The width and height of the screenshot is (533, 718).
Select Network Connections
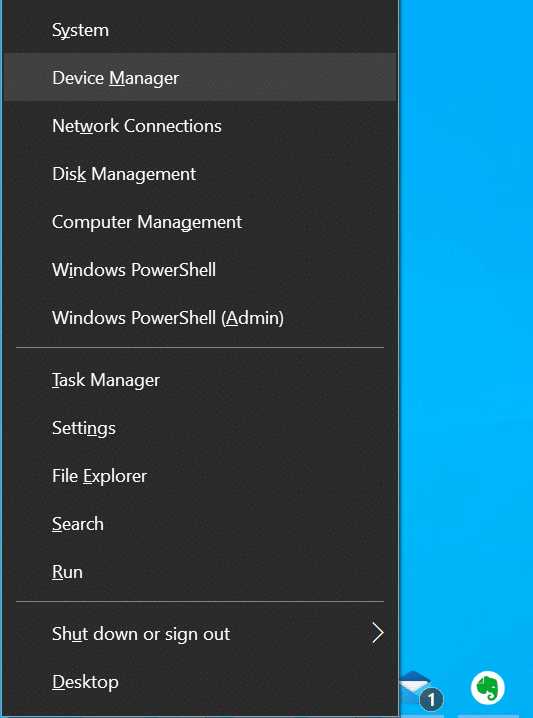pos(200,125)
